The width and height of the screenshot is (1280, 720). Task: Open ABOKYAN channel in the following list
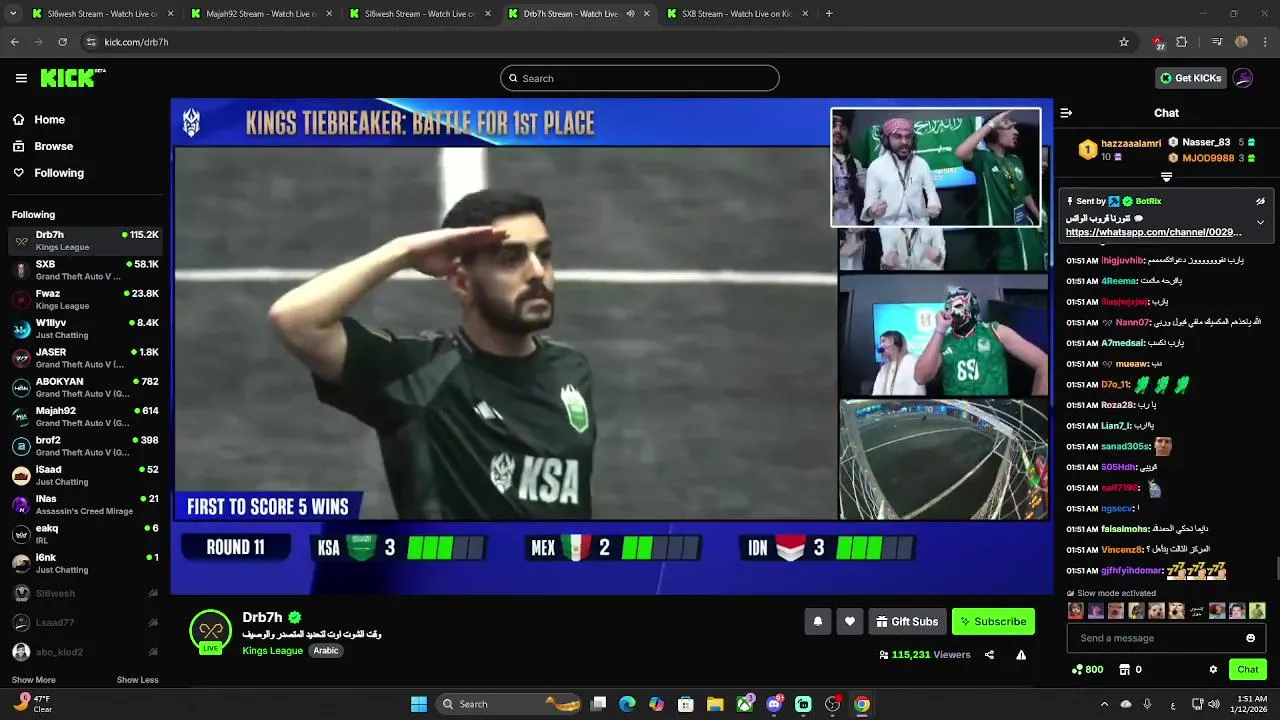coord(85,387)
